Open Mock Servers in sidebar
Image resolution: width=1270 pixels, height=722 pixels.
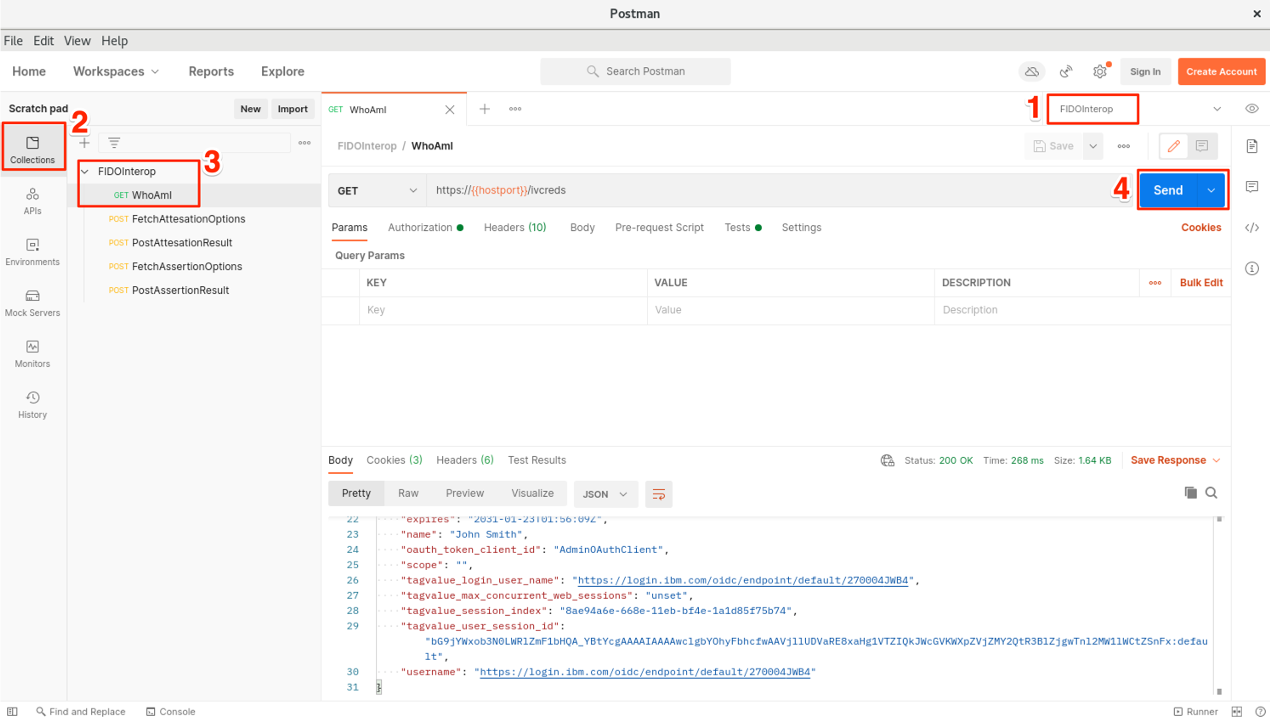(x=33, y=303)
